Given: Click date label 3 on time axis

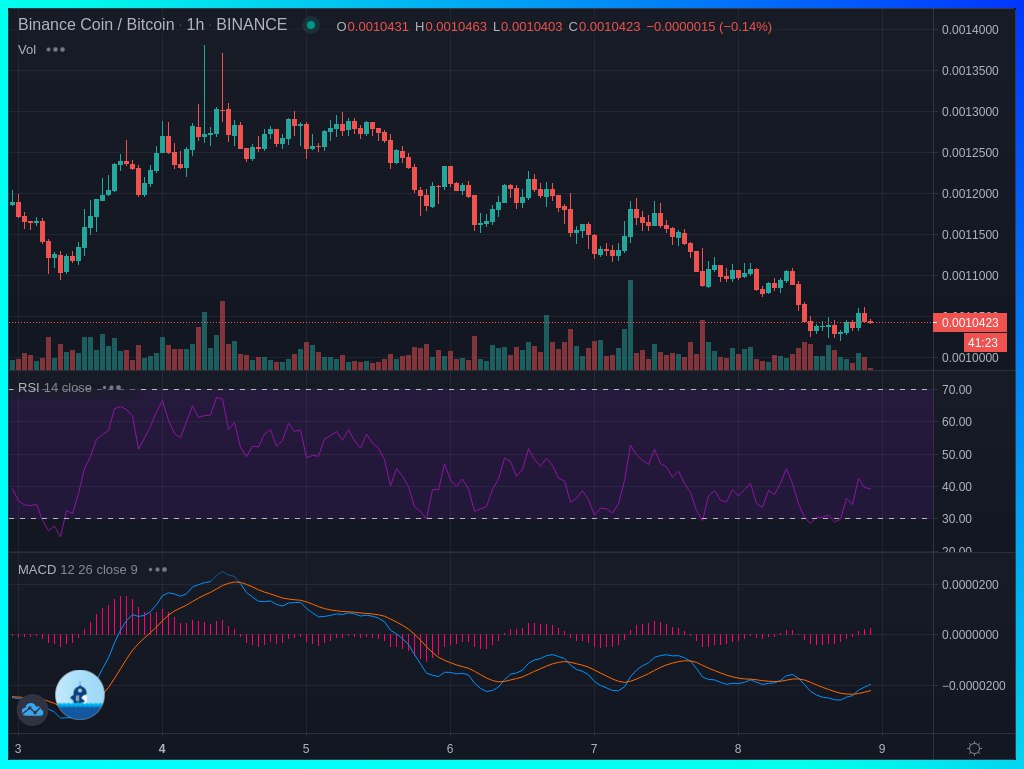Looking at the screenshot, I should [18, 749].
